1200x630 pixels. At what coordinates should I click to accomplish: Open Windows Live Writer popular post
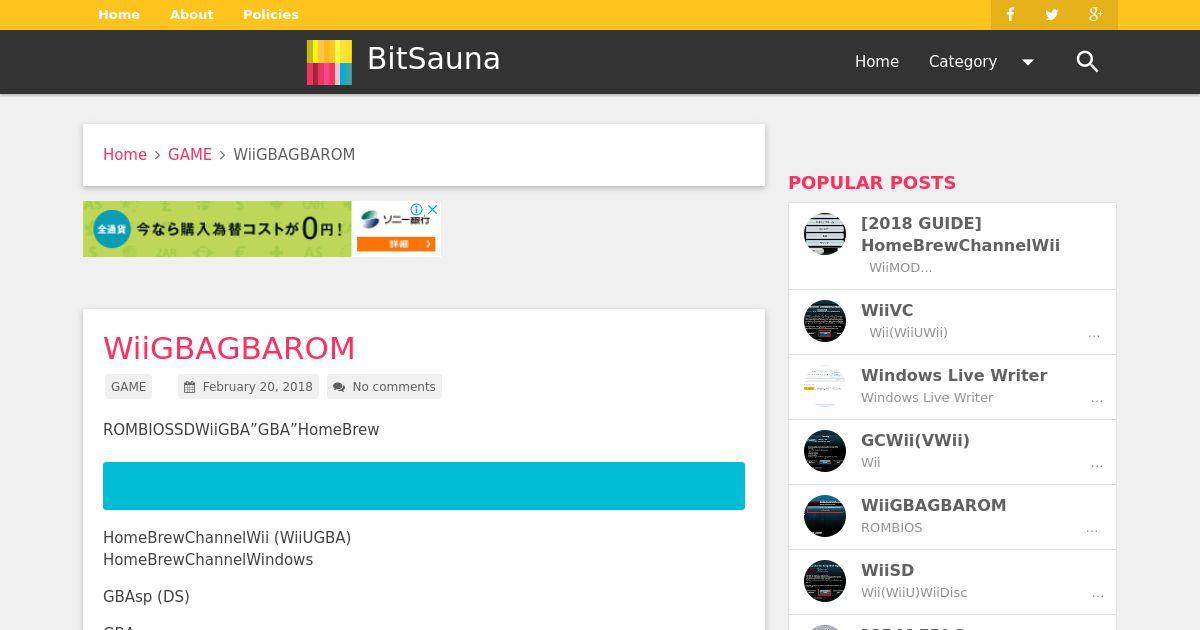(954, 376)
